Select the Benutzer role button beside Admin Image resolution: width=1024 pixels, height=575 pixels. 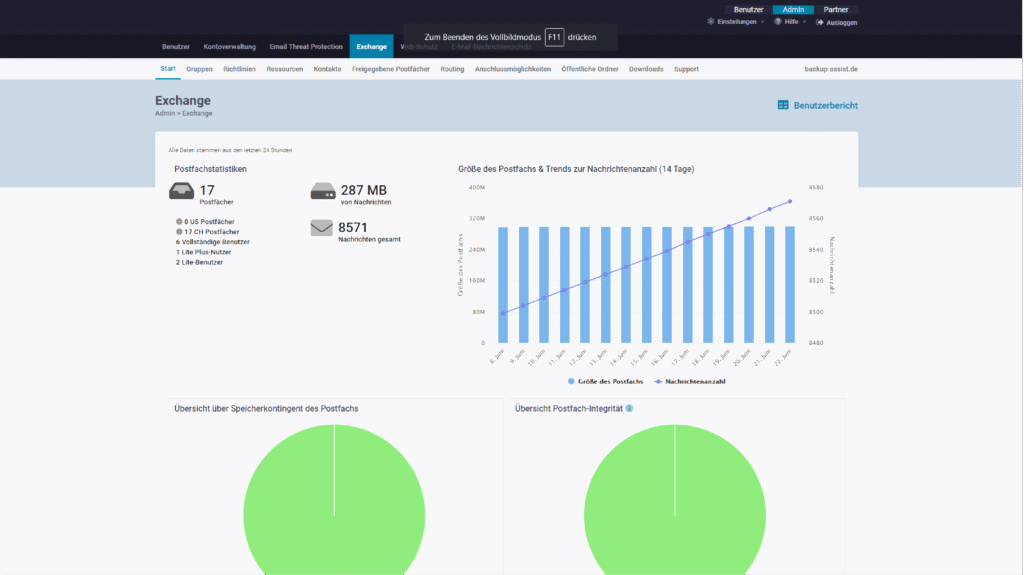pos(748,10)
